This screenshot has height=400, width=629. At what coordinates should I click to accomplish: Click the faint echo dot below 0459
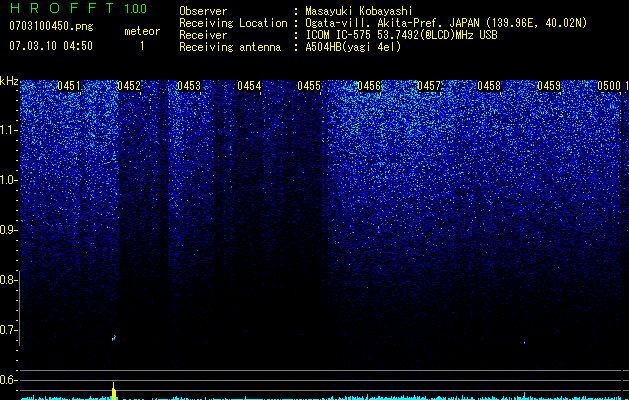[x=524, y=343]
